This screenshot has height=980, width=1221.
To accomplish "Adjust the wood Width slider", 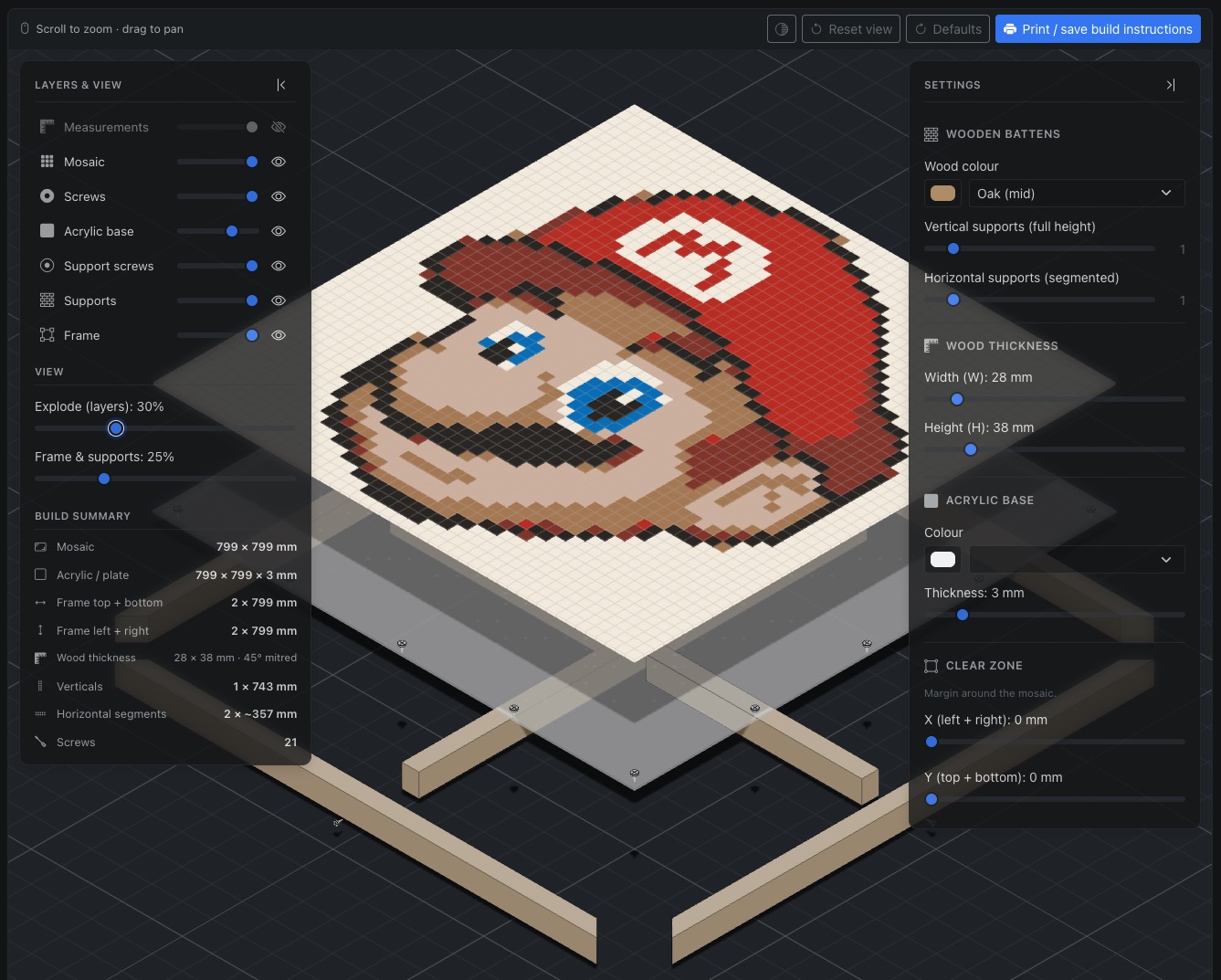I will [x=1055, y=399].
